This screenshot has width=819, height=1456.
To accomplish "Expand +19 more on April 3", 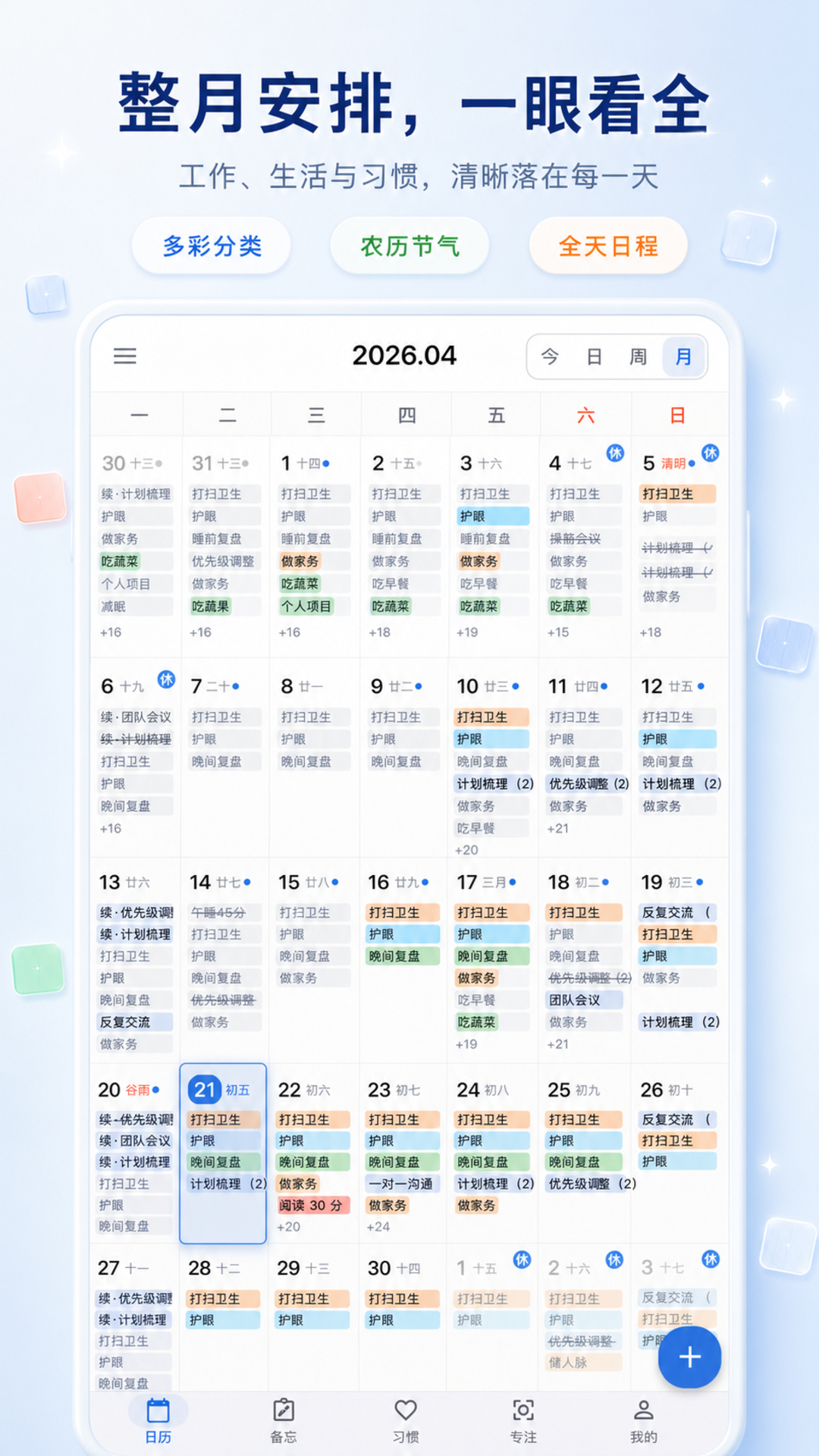I will [x=467, y=632].
